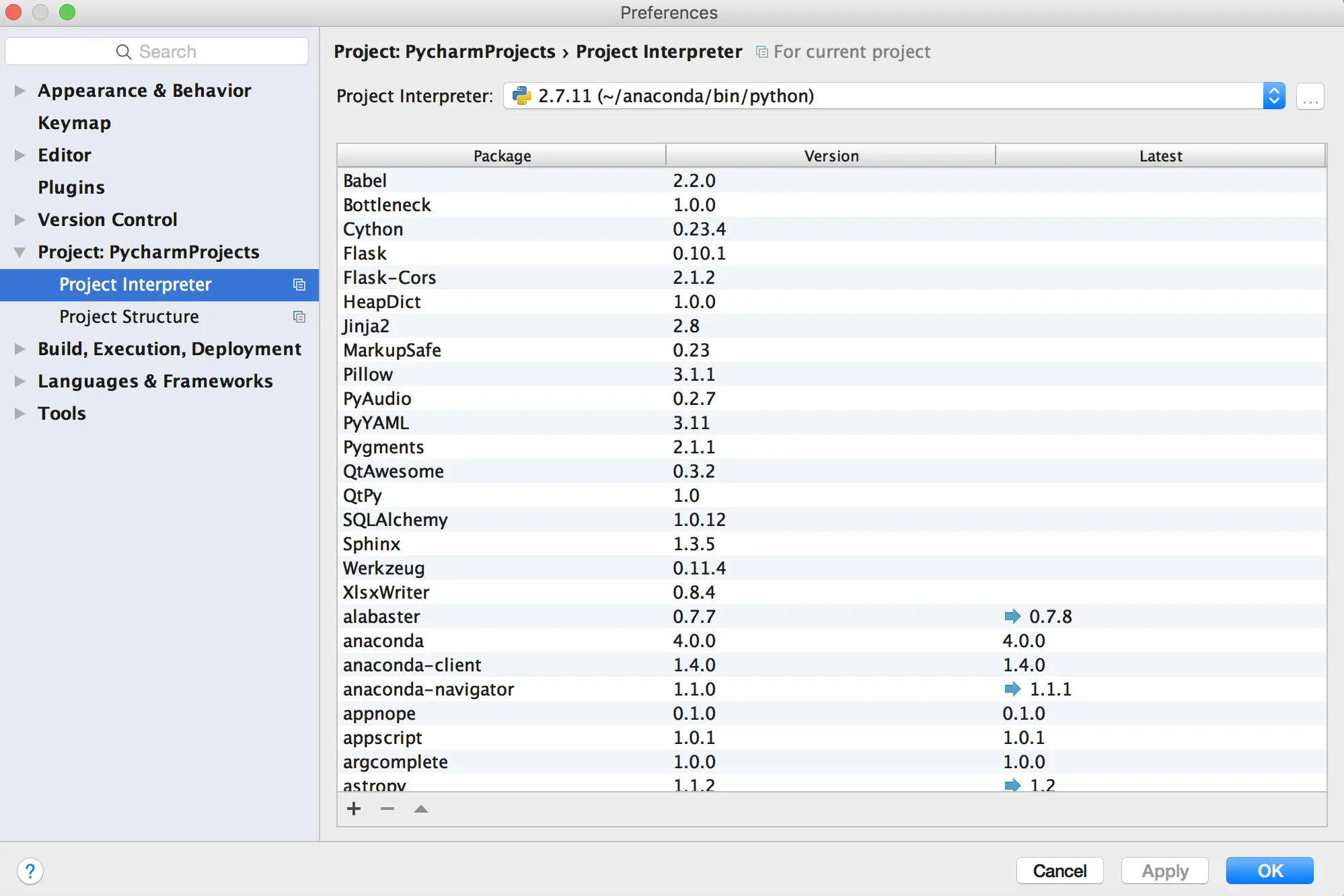The width and height of the screenshot is (1344, 896).
Task: Click copy icon on Project Structure row
Action: tap(299, 317)
